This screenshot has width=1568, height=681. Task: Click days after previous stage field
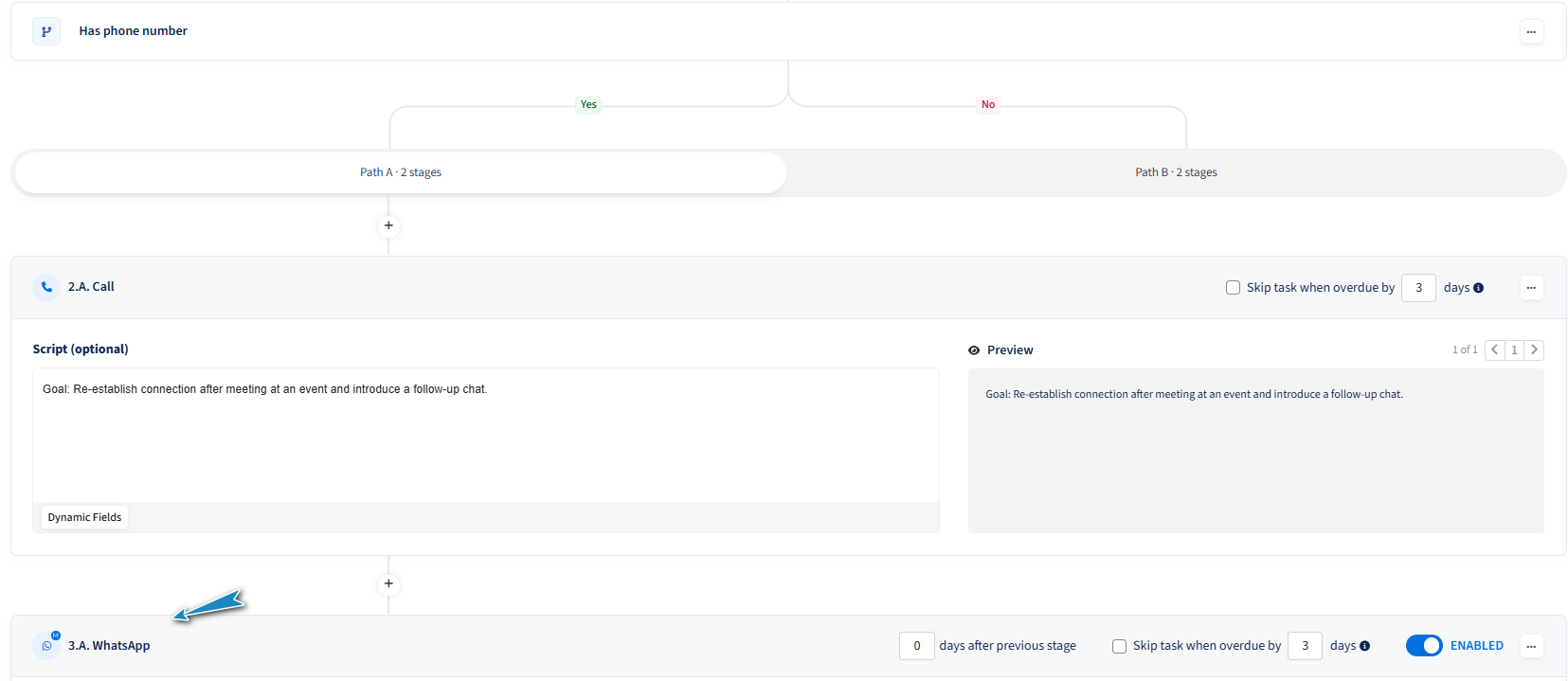click(x=916, y=646)
